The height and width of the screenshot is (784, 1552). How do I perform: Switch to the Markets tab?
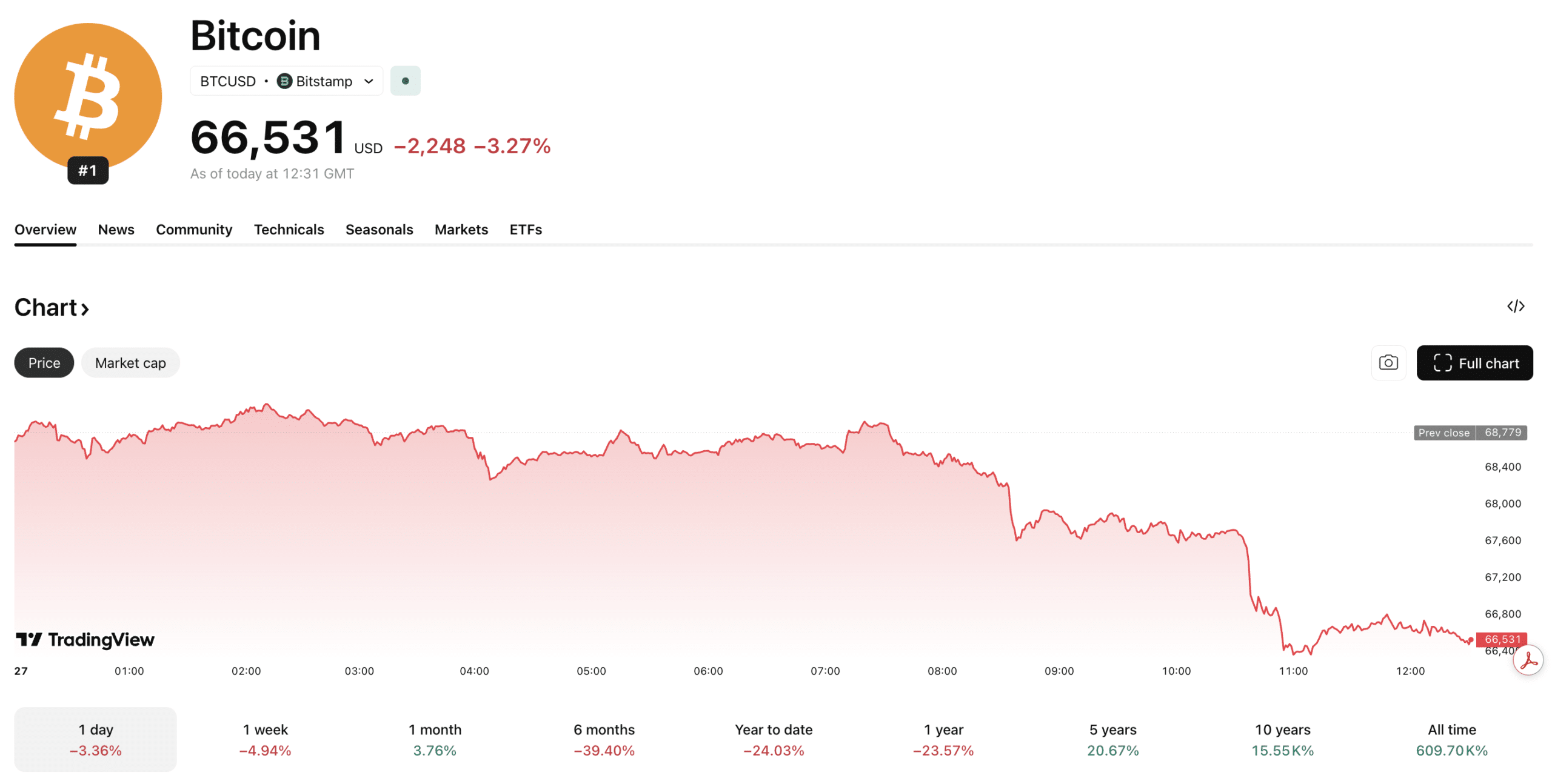[x=461, y=229]
